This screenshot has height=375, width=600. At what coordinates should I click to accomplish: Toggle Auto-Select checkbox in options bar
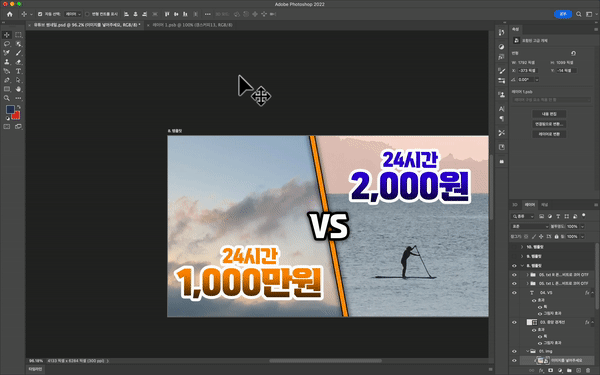[x=40, y=14]
